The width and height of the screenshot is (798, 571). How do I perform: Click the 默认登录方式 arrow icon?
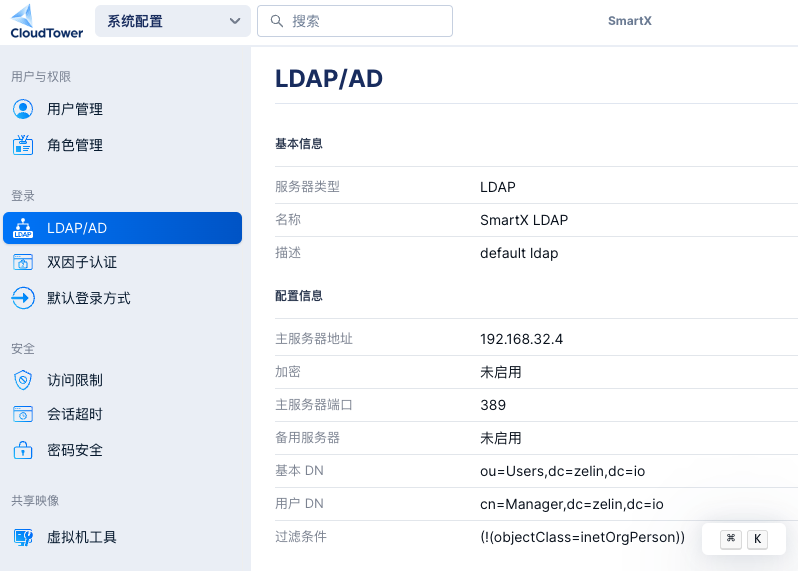pos(23,298)
